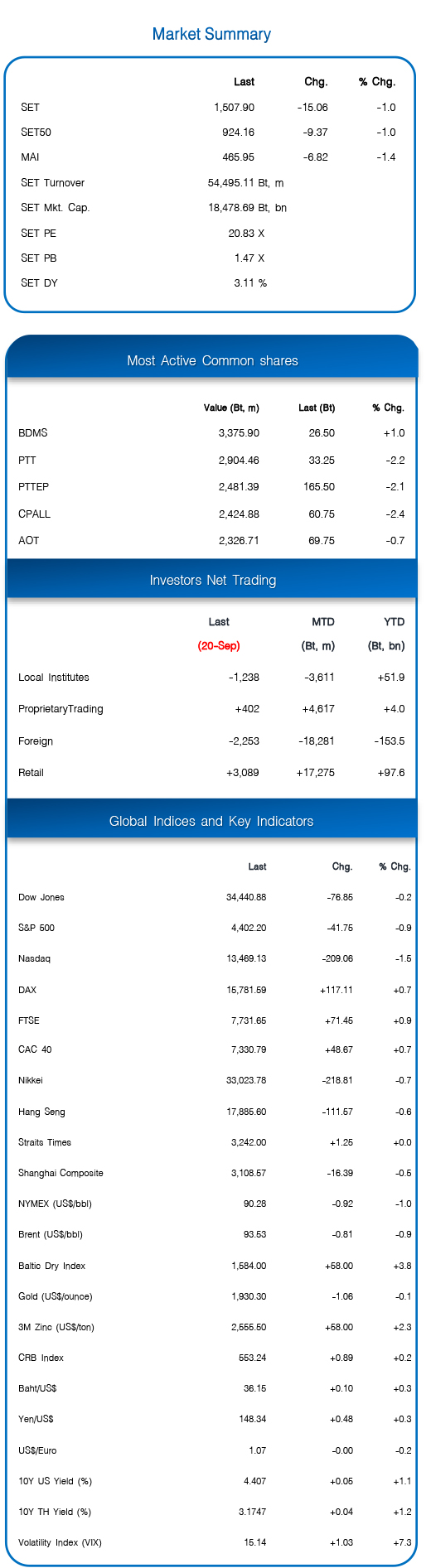Click the Gold (US$/ounce) row label
The height and width of the screenshot is (1568, 431).
pos(56,1296)
